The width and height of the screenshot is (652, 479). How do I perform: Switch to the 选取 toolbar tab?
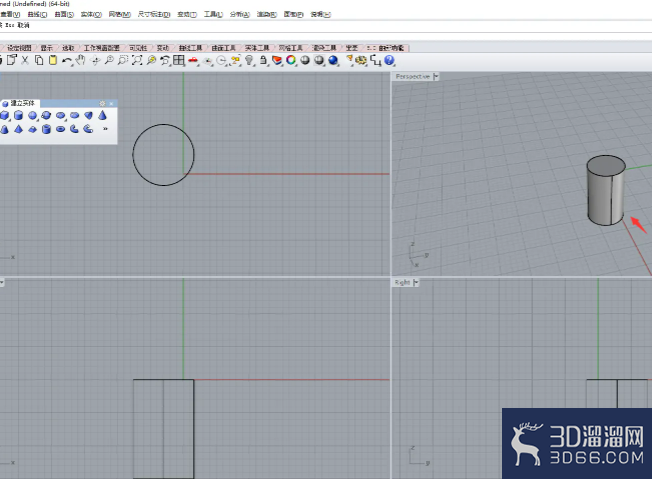68,48
